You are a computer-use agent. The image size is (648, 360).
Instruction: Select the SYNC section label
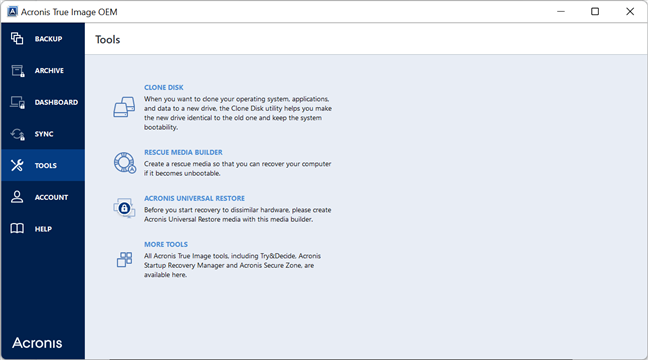pos(44,134)
